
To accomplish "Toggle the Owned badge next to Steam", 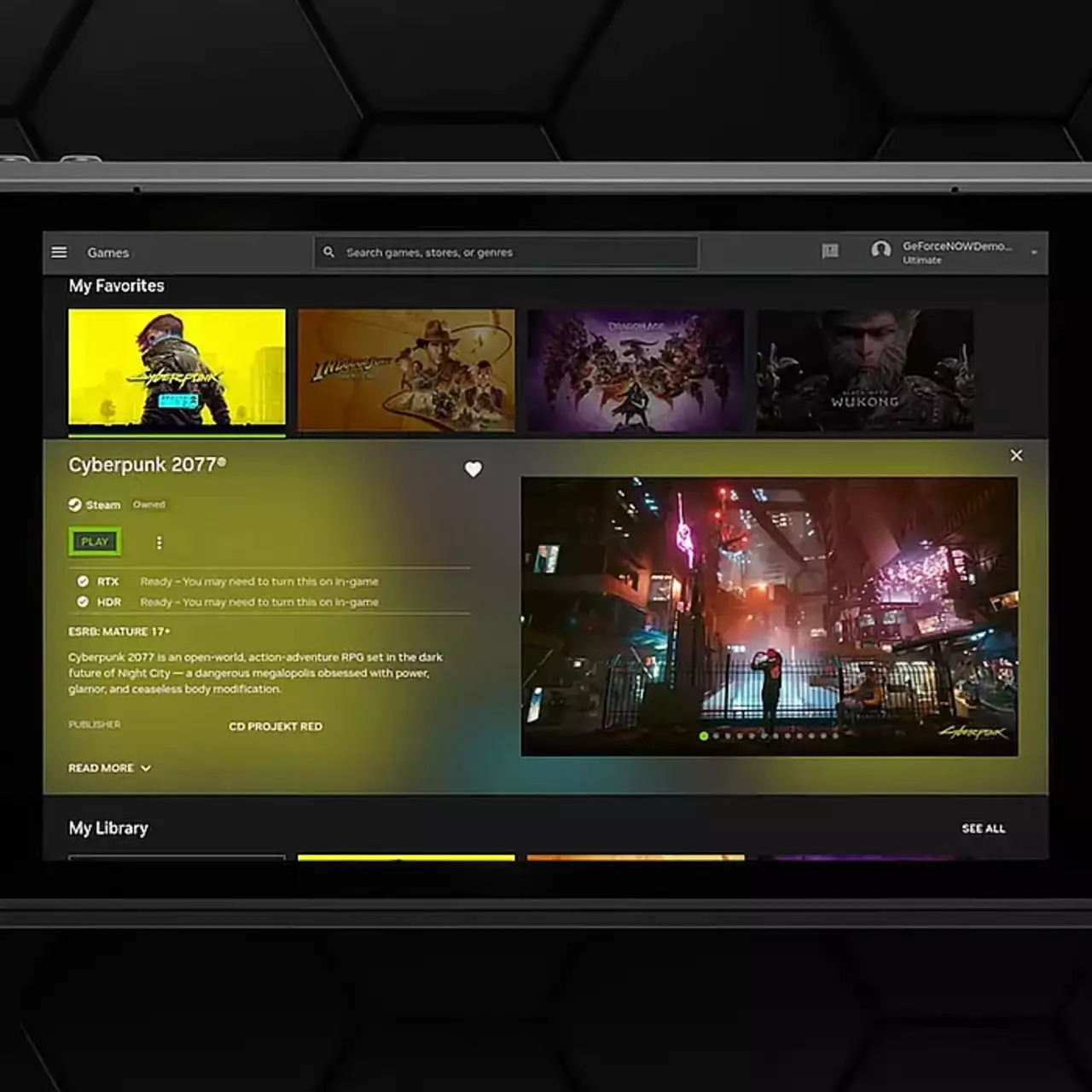I will (x=150, y=504).
